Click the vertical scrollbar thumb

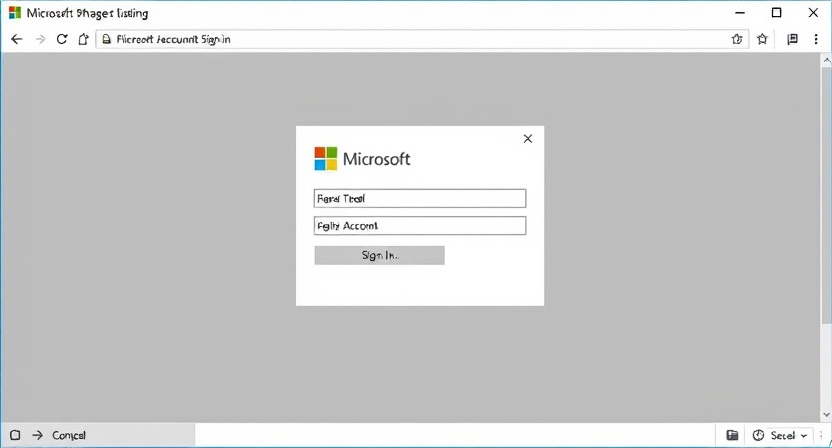coord(826,195)
